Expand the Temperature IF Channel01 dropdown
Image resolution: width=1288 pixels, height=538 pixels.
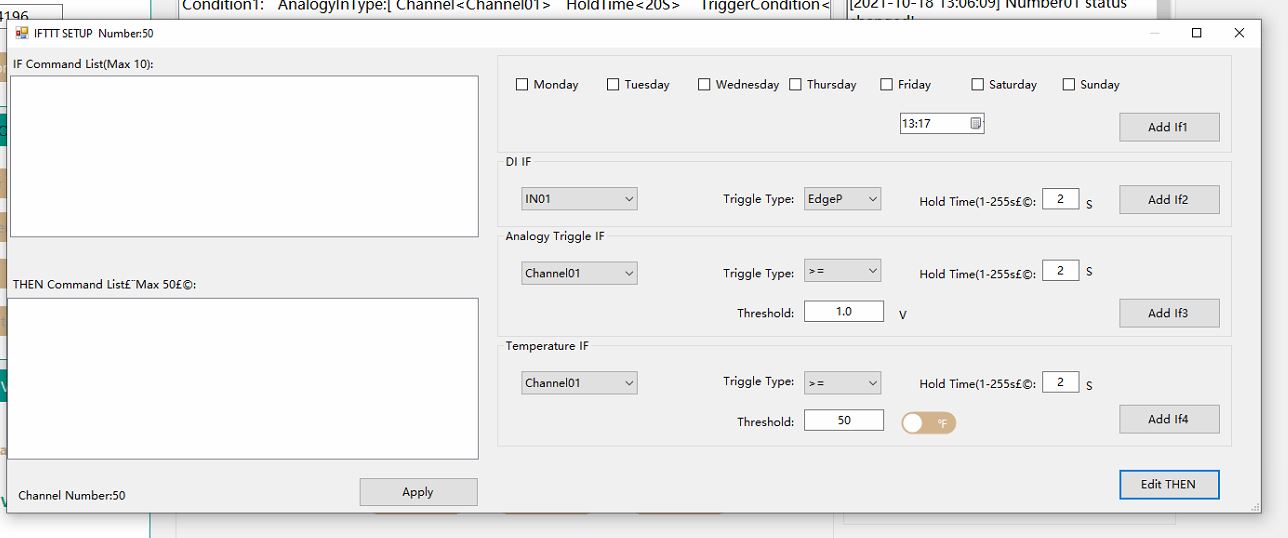point(579,383)
